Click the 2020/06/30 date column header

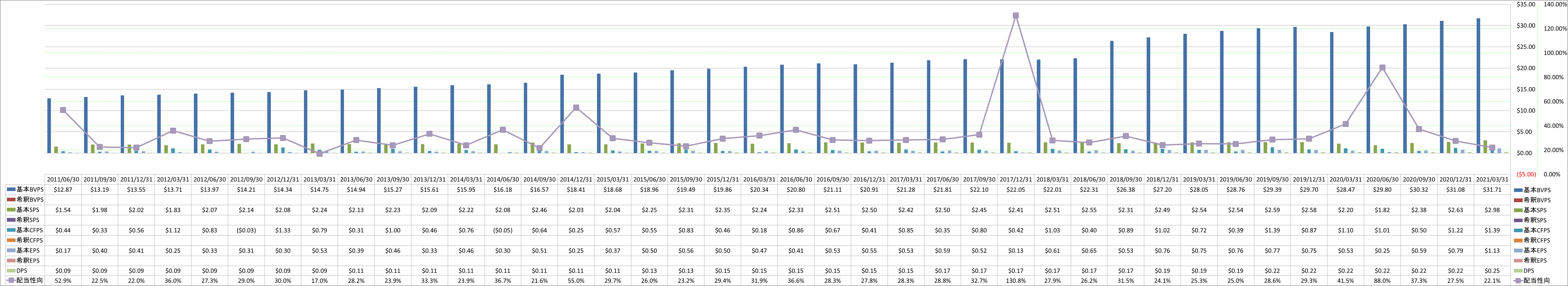pyautogui.click(x=1382, y=179)
